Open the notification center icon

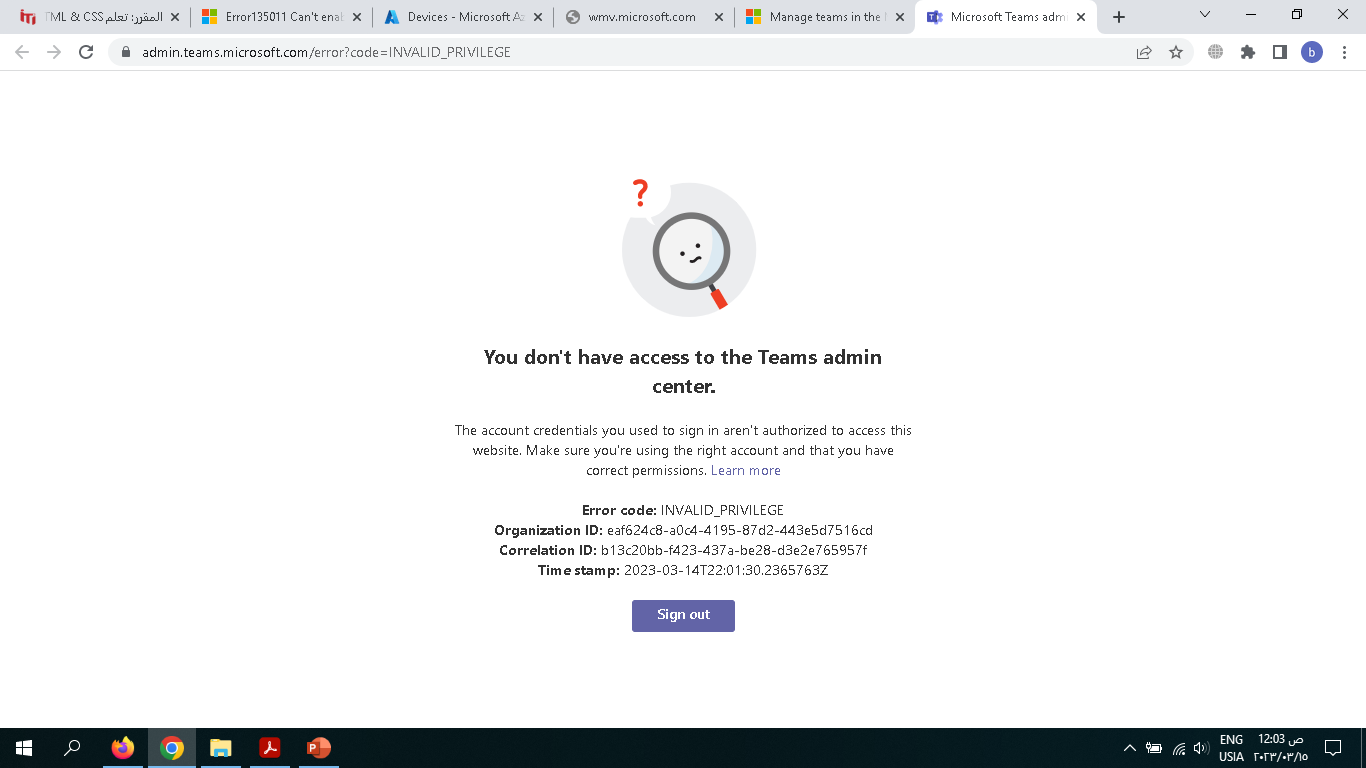pos(1333,748)
